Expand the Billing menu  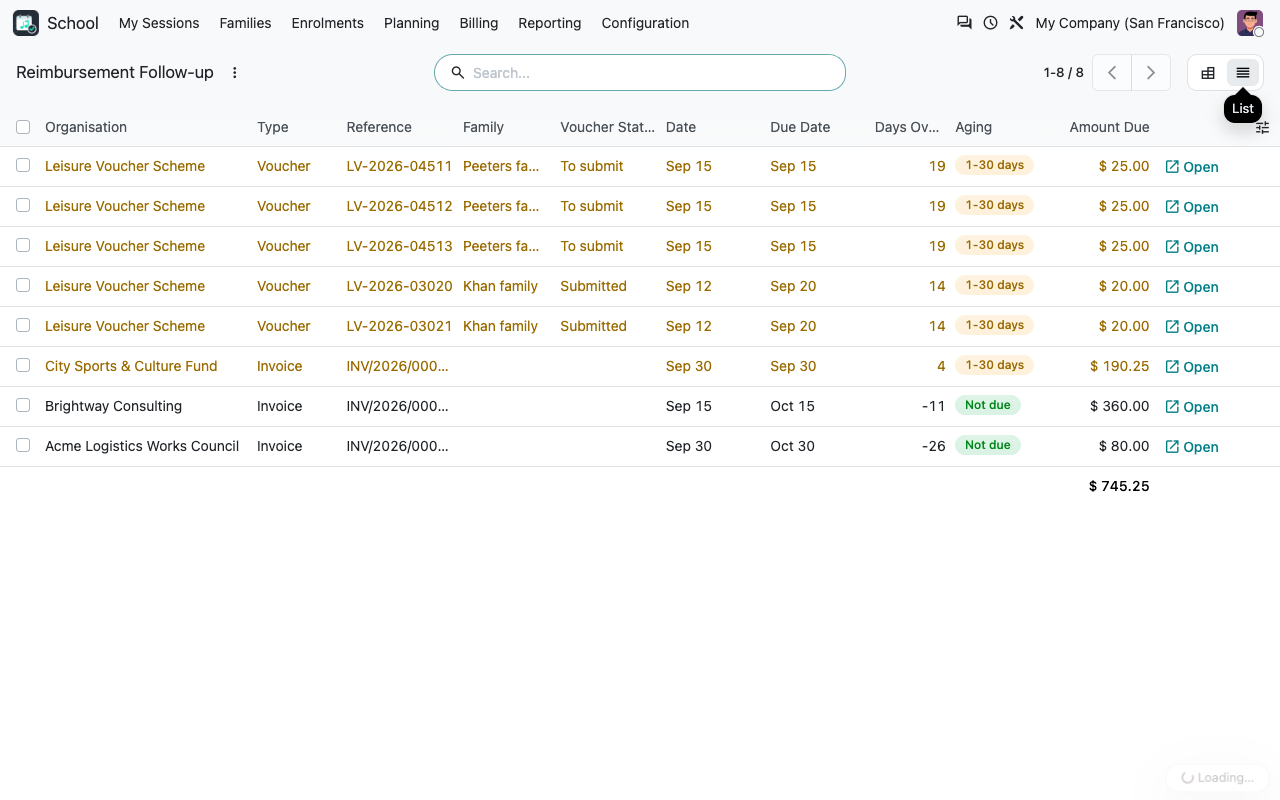pos(479,23)
